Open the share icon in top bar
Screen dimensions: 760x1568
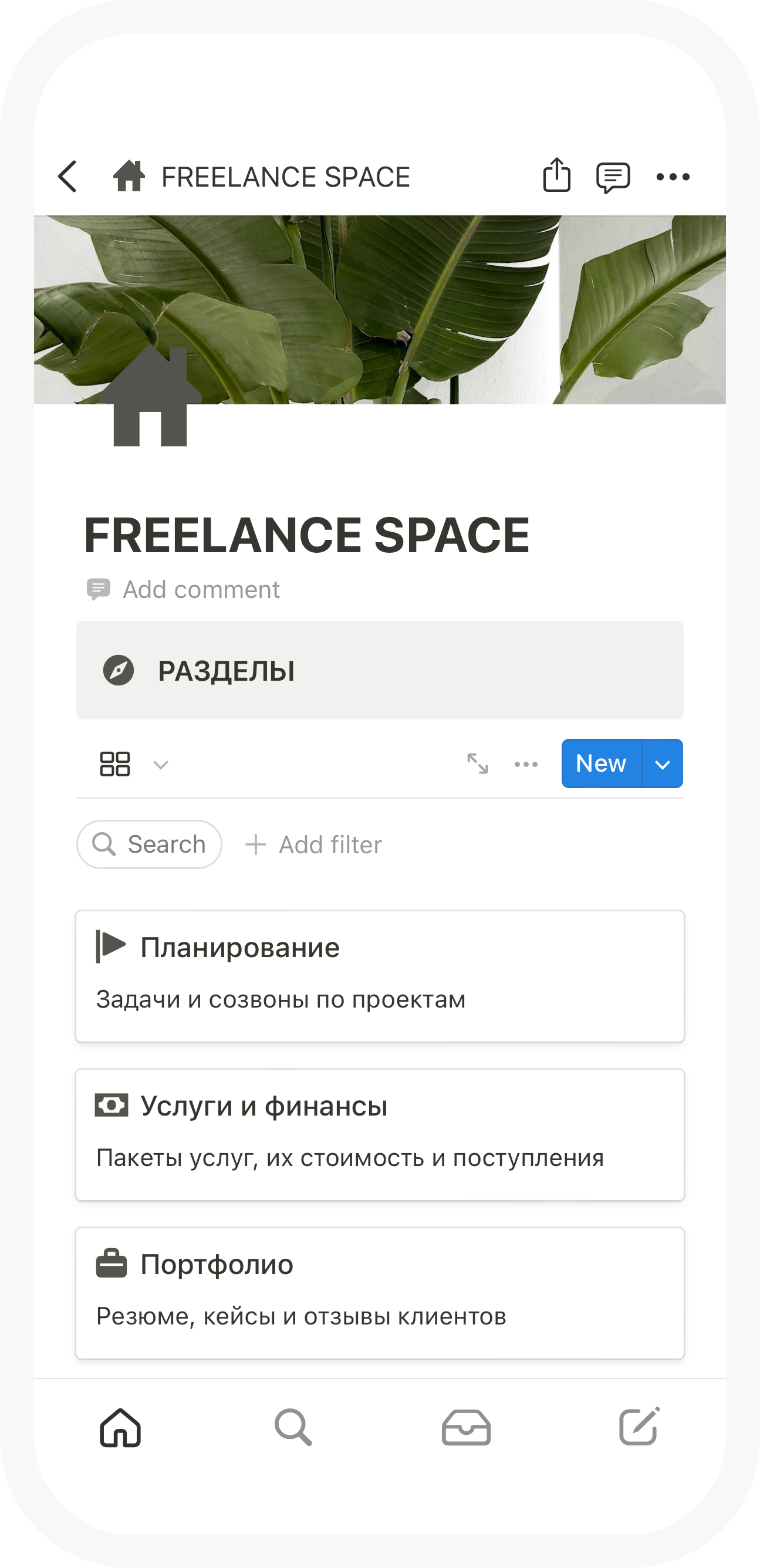556,176
